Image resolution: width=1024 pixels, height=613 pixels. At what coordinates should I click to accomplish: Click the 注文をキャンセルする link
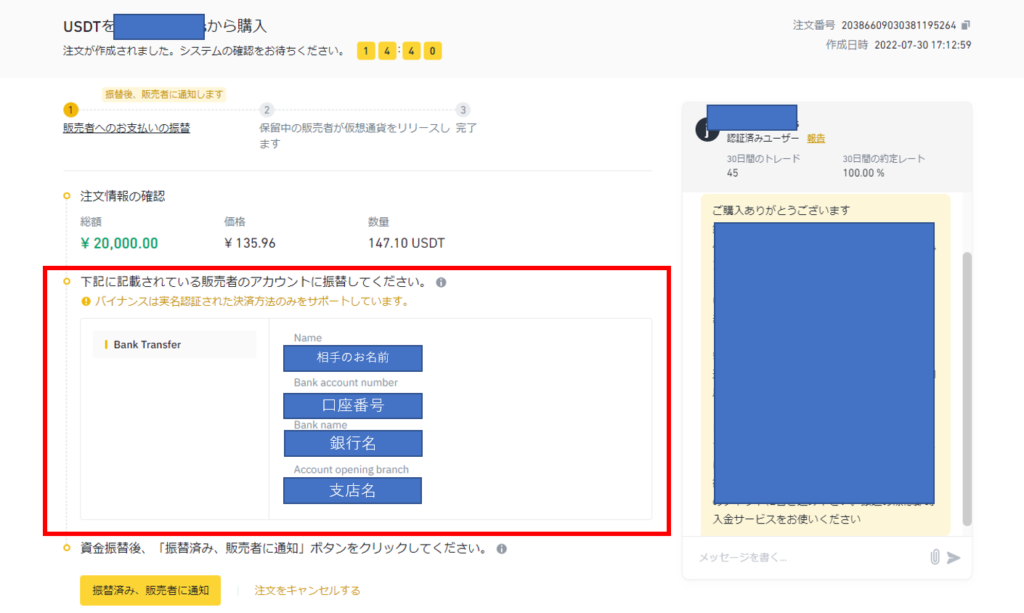click(x=307, y=590)
